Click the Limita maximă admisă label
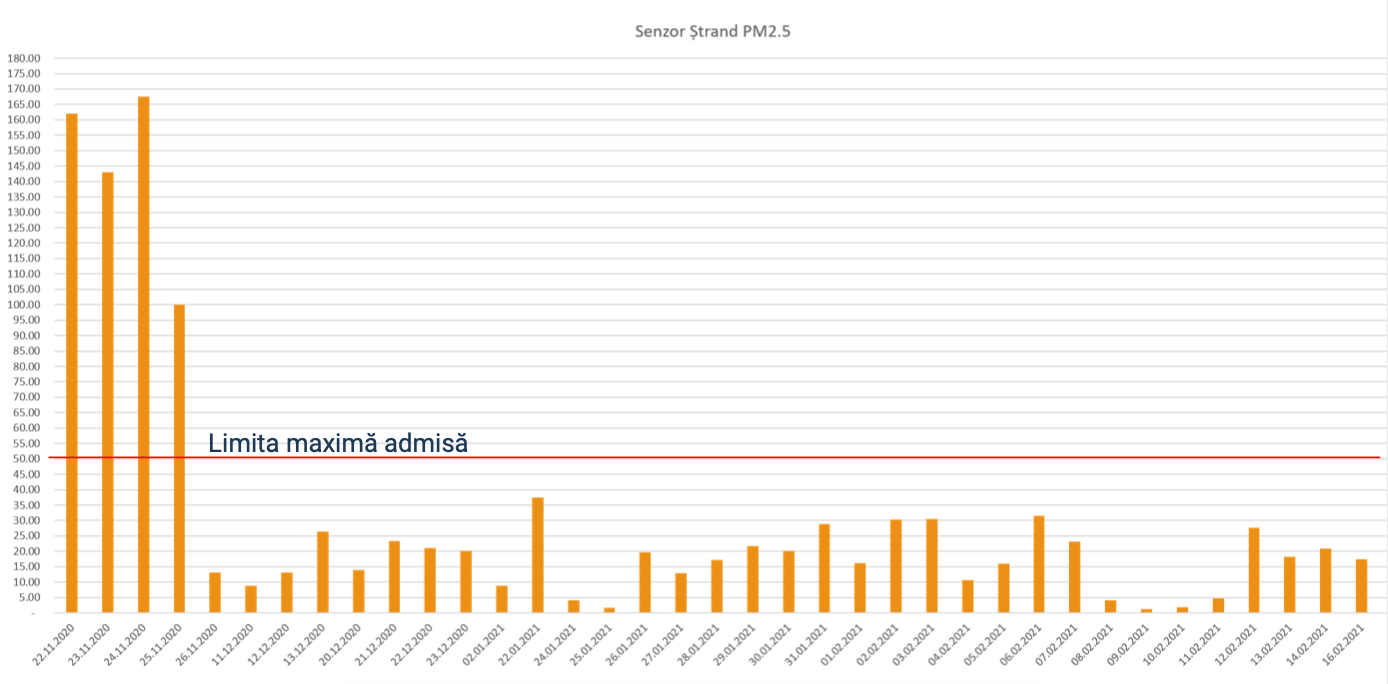This screenshot has height=684, width=1388. [x=338, y=443]
